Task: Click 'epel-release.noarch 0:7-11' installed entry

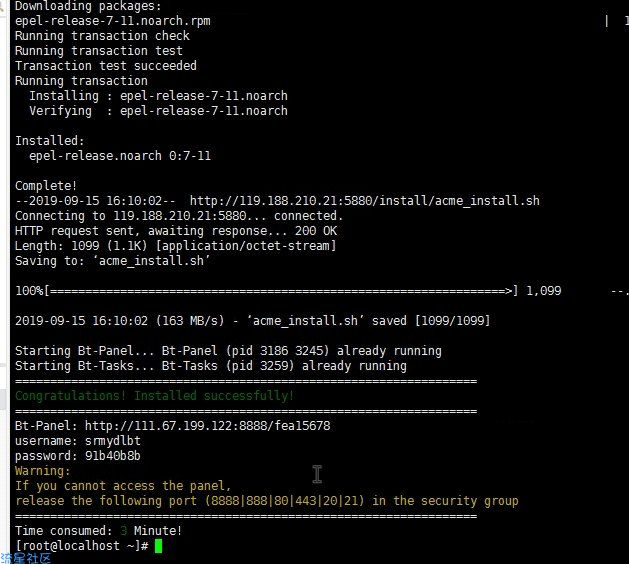Action: click(x=120, y=156)
